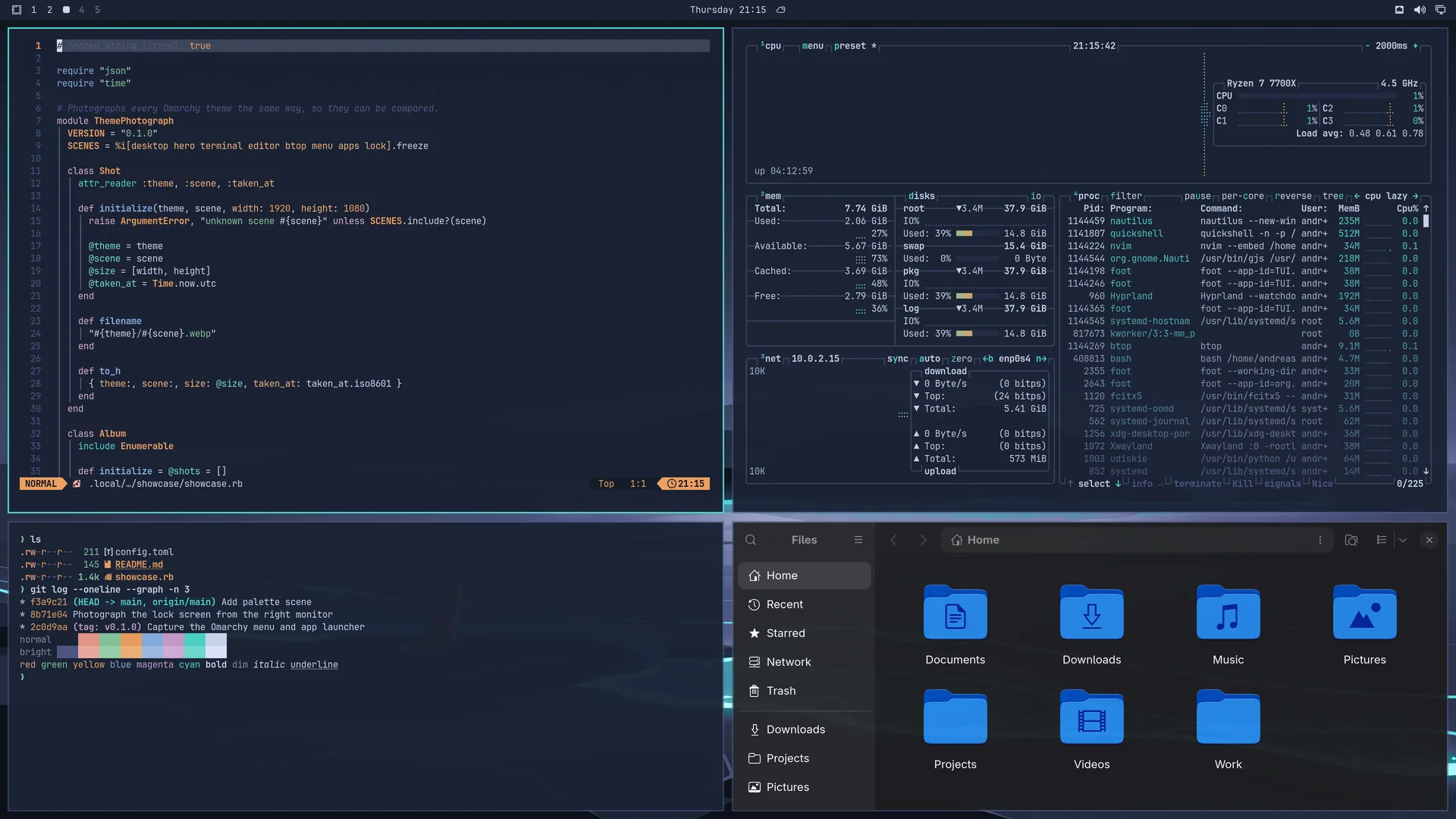
Task: Decrease btop update interval with minus
Action: [x=1367, y=45]
